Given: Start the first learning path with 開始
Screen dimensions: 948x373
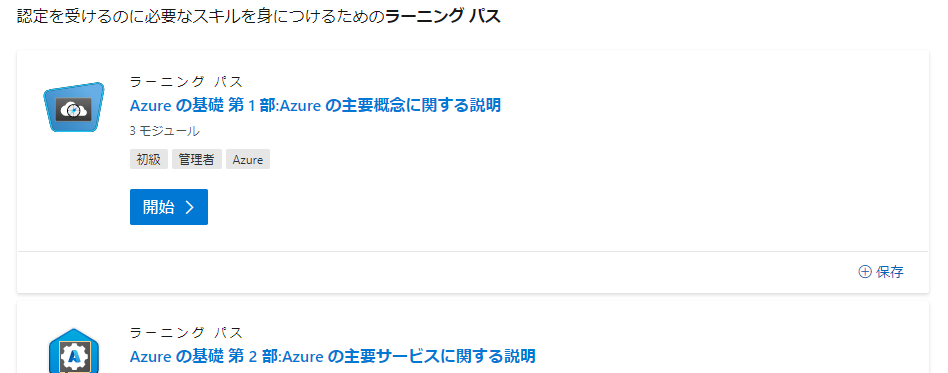Looking at the screenshot, I should 169,207.
